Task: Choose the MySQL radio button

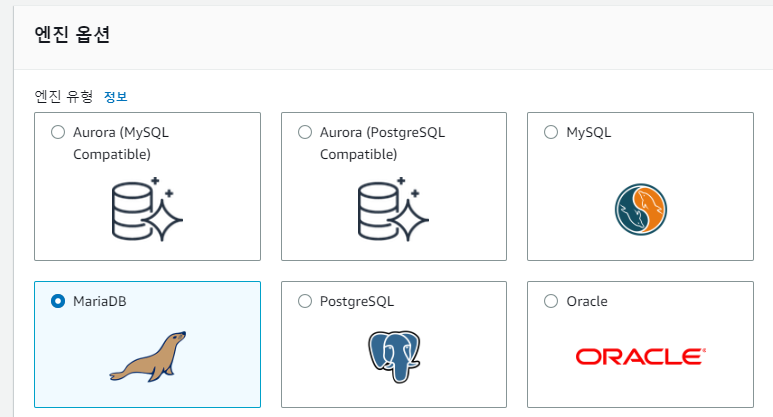Action: (551, 132)
